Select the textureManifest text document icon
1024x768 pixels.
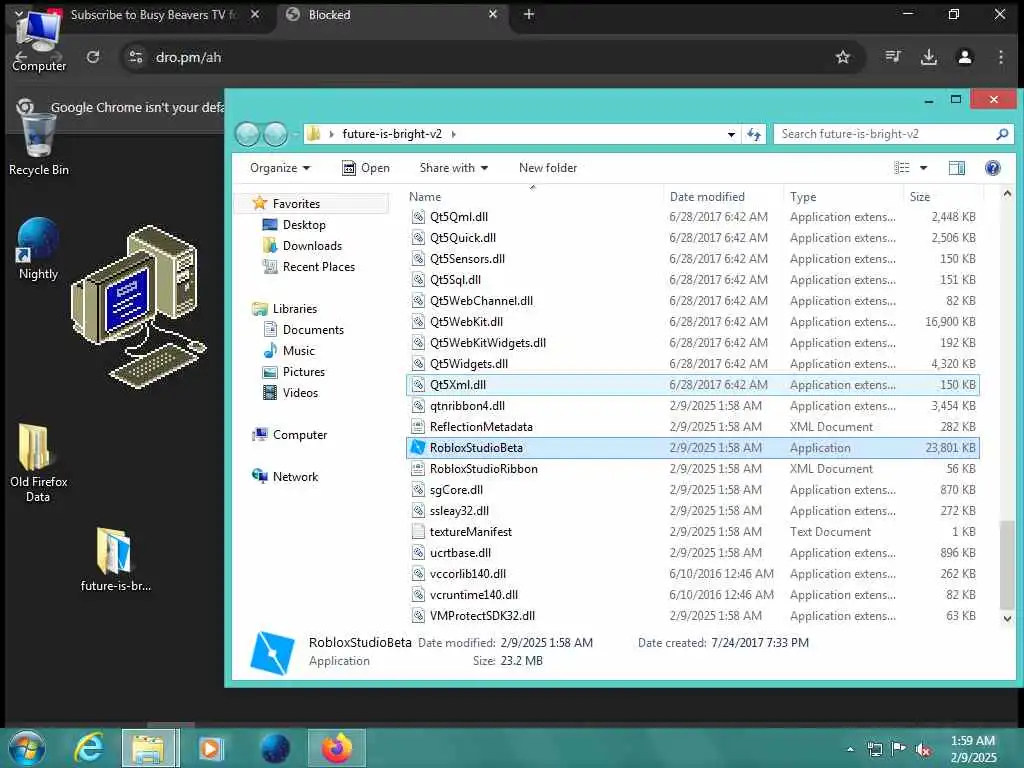[418, 532]
